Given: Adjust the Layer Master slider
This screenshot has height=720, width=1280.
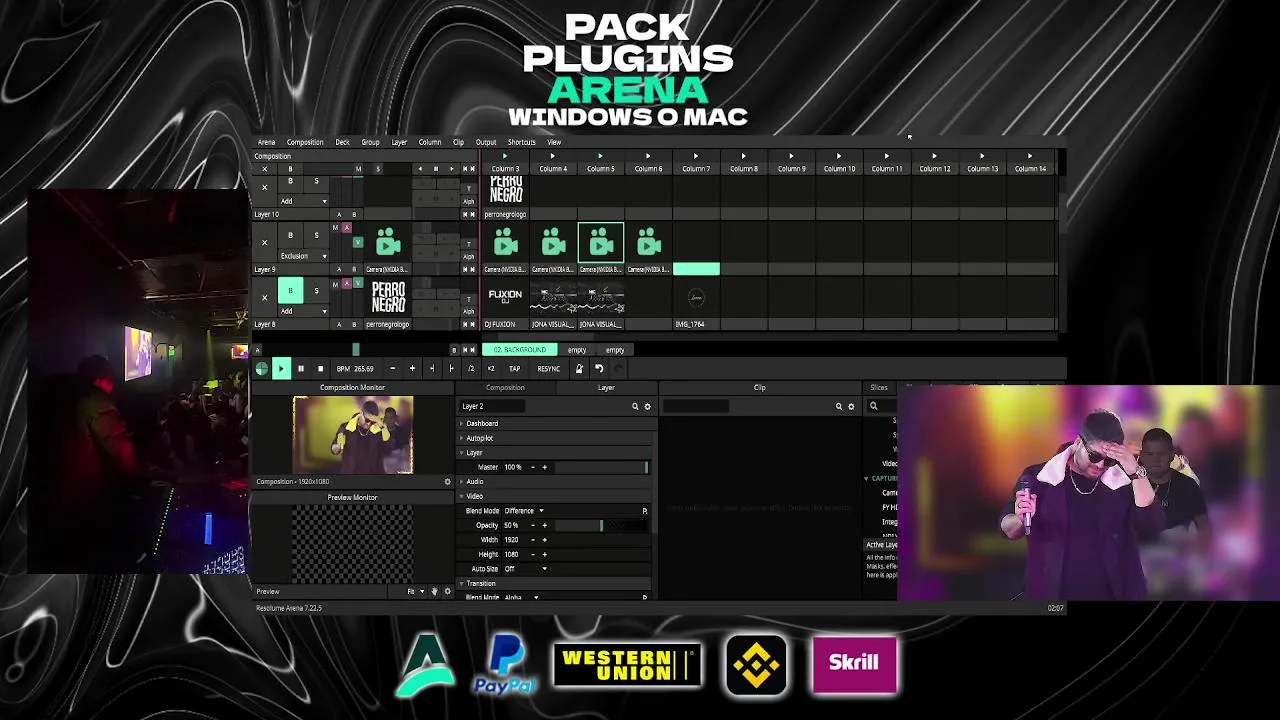Looking at the screenshot, I should coord(601,467).
